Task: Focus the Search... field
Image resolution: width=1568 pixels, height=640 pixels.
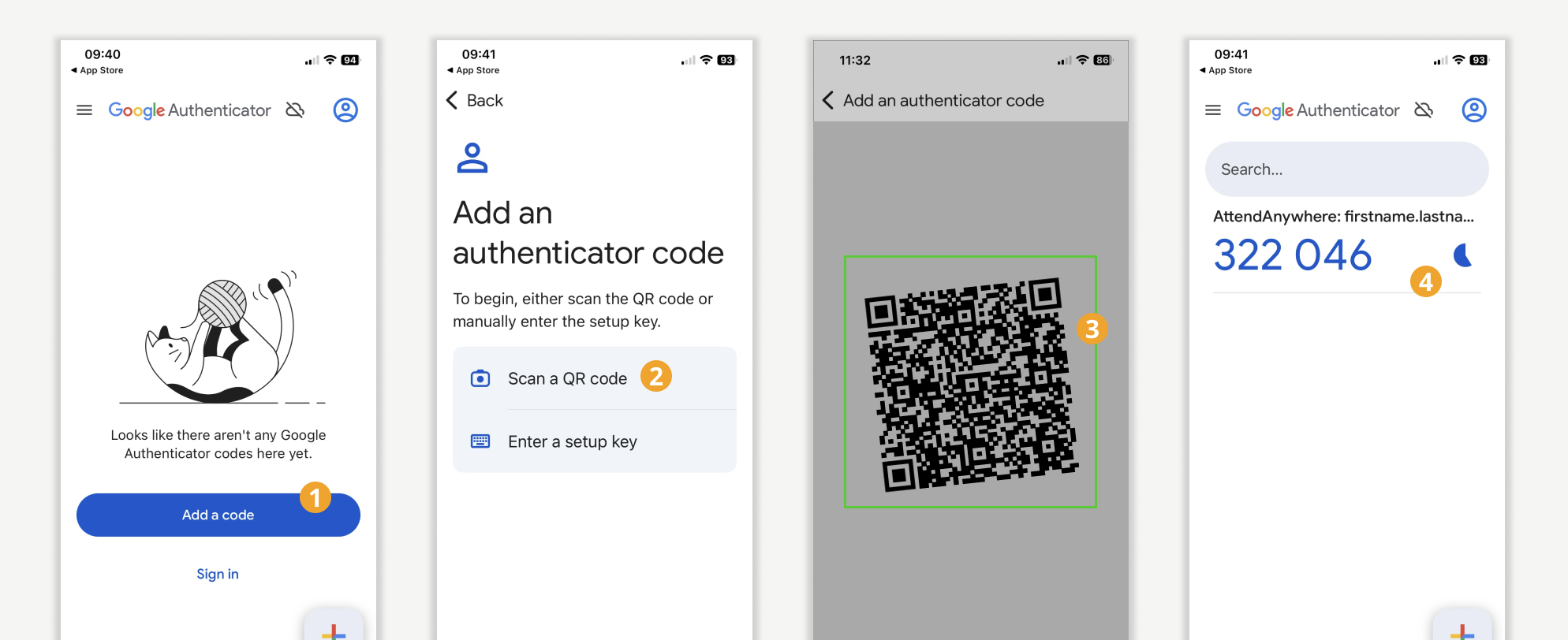Action: pos(1347,169)
